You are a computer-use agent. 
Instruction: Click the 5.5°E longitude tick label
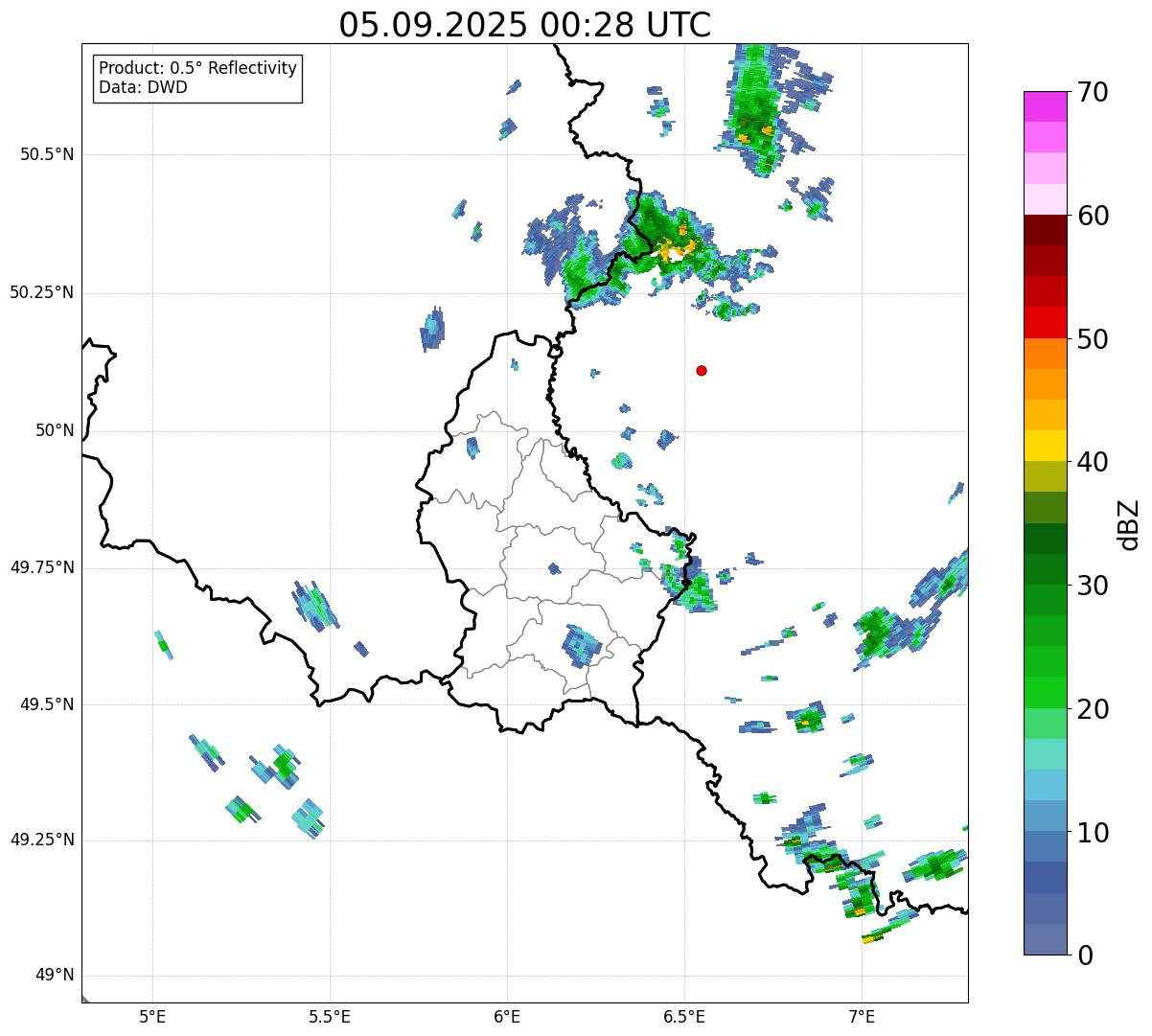pyautogui.click(x=330, y=1016)
